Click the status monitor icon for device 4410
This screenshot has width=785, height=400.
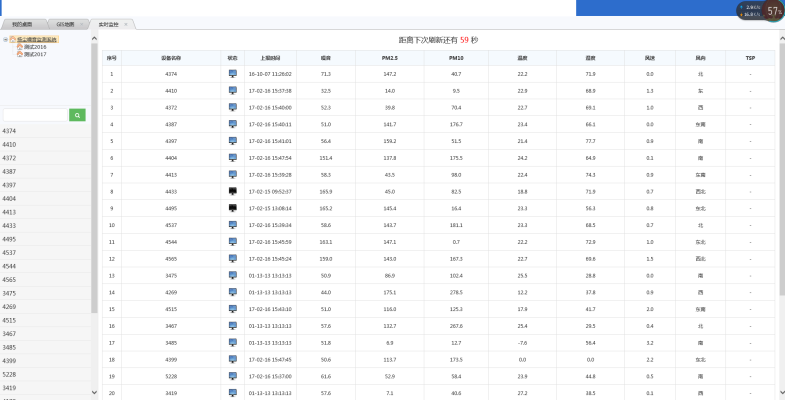click(x=233, y=91)
